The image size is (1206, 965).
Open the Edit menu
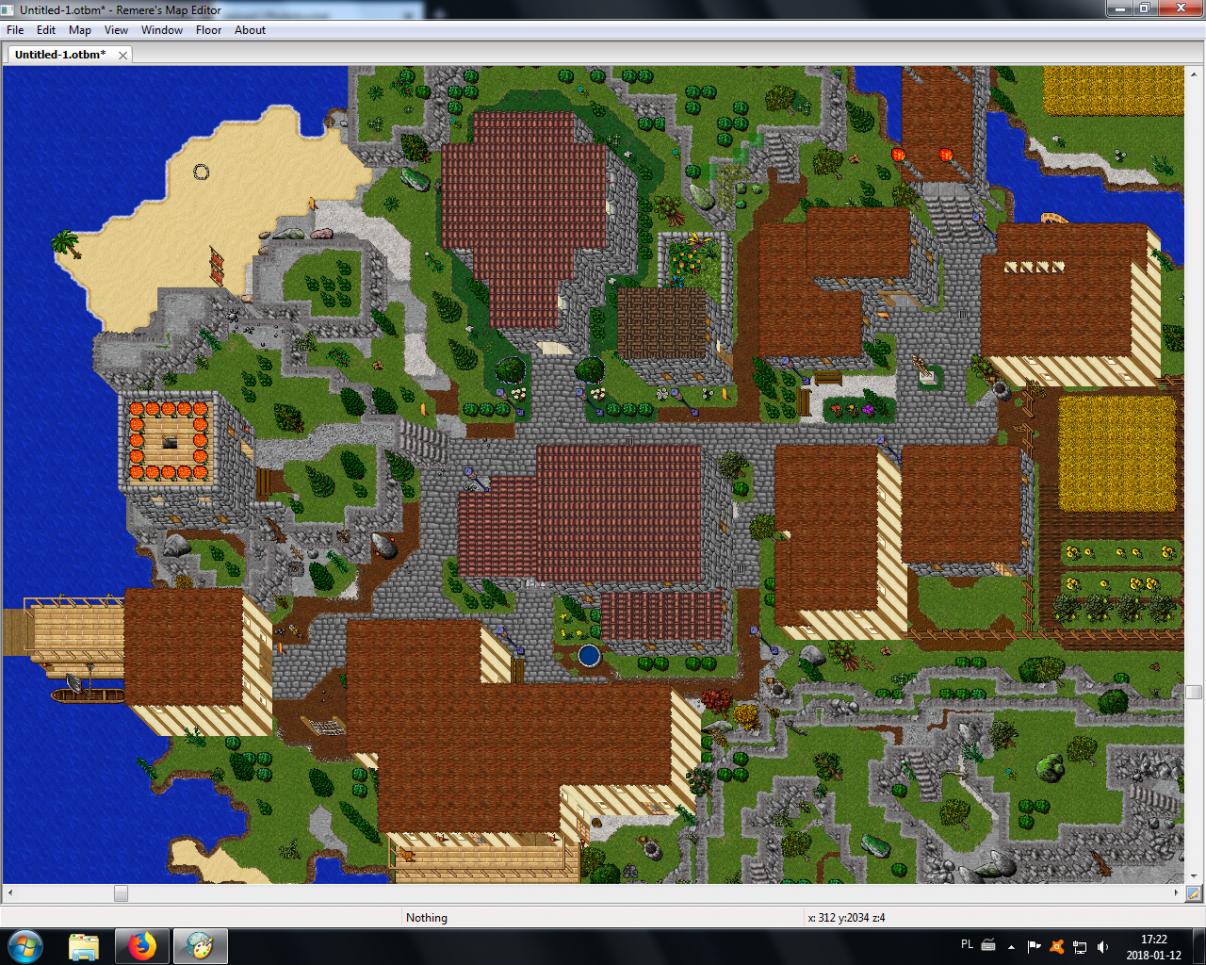(x=46, y=30)
